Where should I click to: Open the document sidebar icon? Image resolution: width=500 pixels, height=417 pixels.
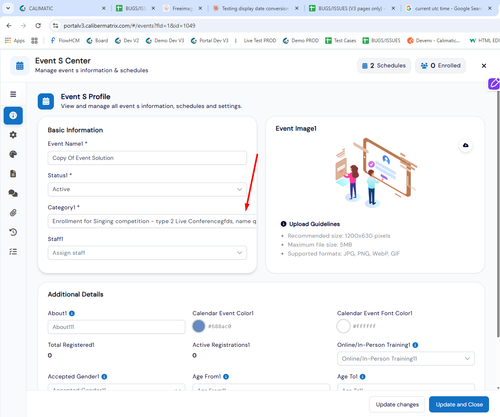(13, 174)
